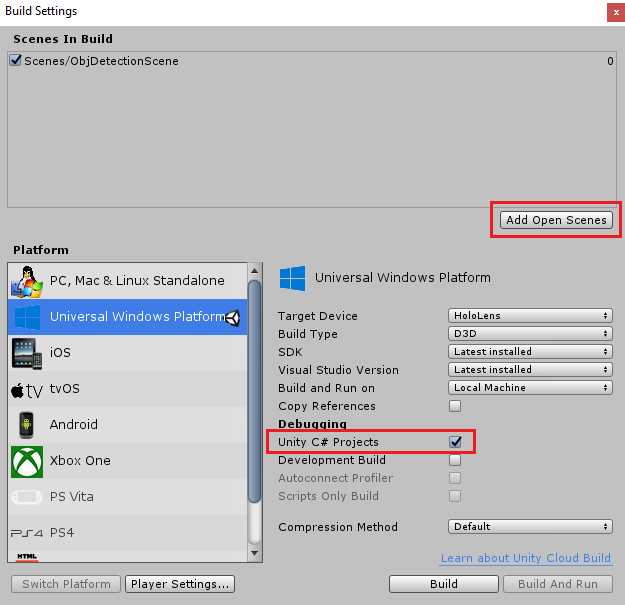Click the HTML platform icon at list bottom

click(x=27, y=557)
